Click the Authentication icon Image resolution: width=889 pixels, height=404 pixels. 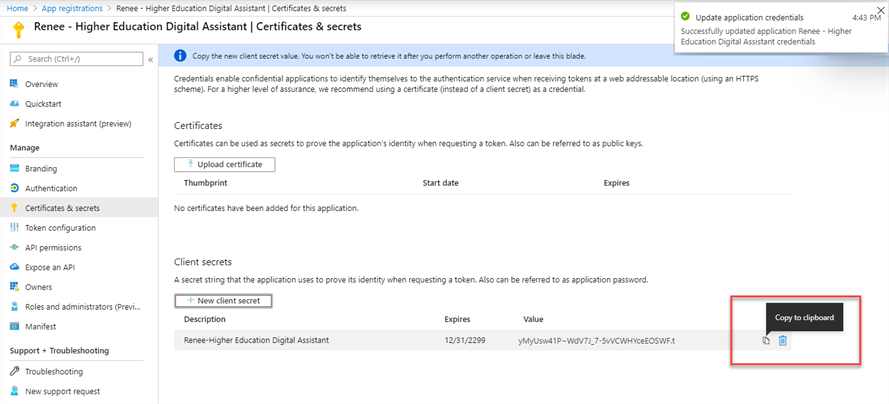pyautogui.click(x=15, y=188)
